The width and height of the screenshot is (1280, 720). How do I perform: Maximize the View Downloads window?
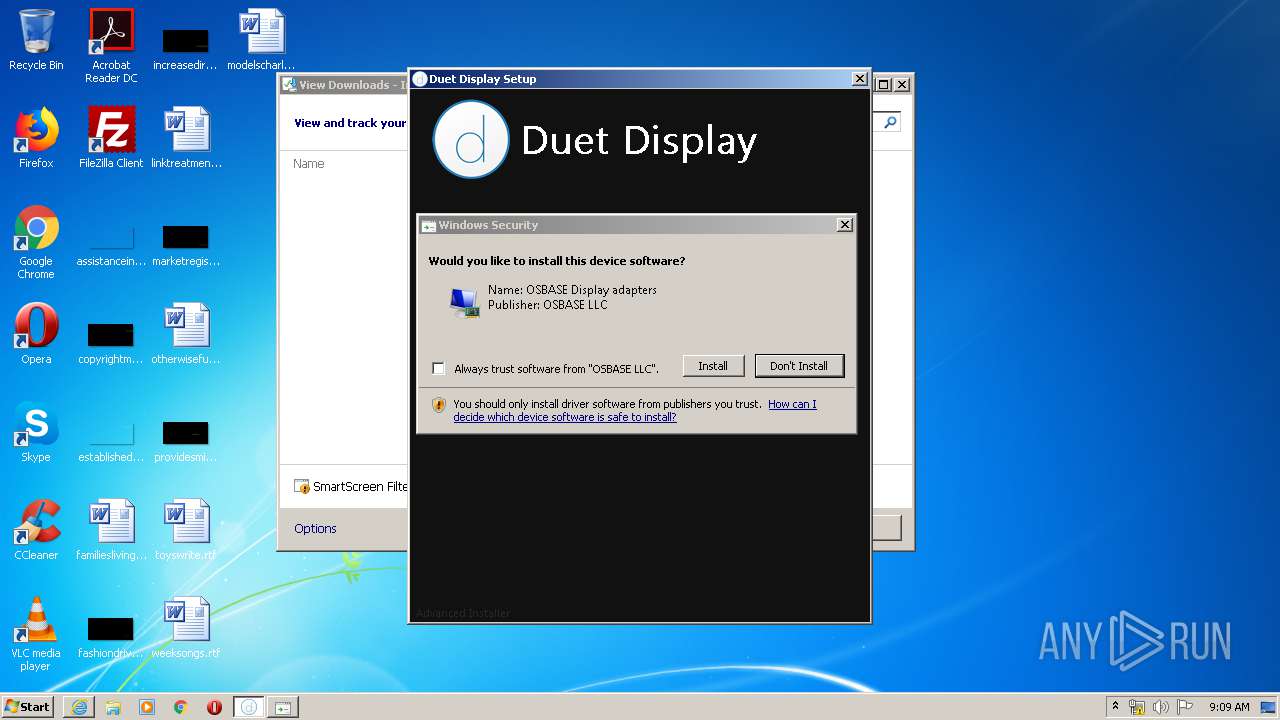point(884,85)
